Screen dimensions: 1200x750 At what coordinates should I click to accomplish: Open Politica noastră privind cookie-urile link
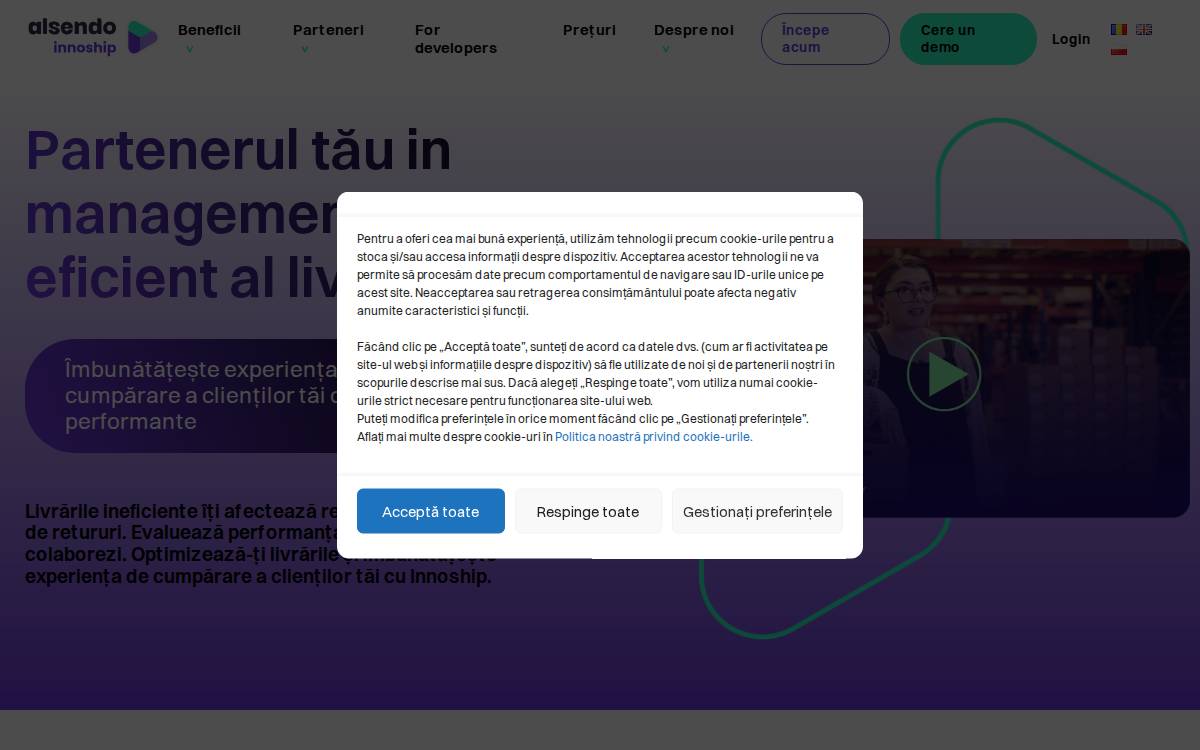point(653,437)
